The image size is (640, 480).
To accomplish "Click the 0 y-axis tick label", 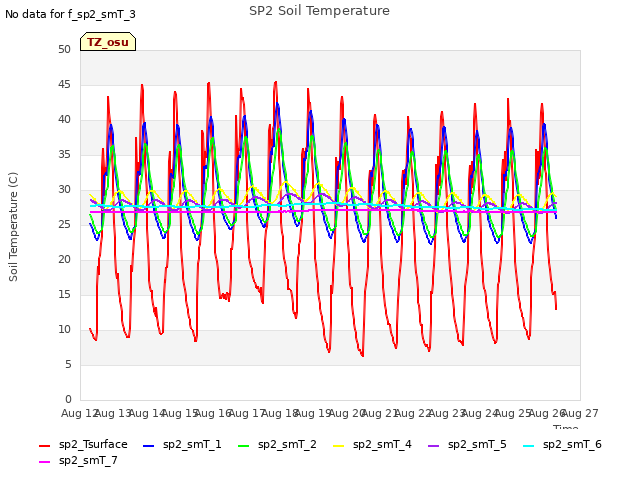I will 68,399.
